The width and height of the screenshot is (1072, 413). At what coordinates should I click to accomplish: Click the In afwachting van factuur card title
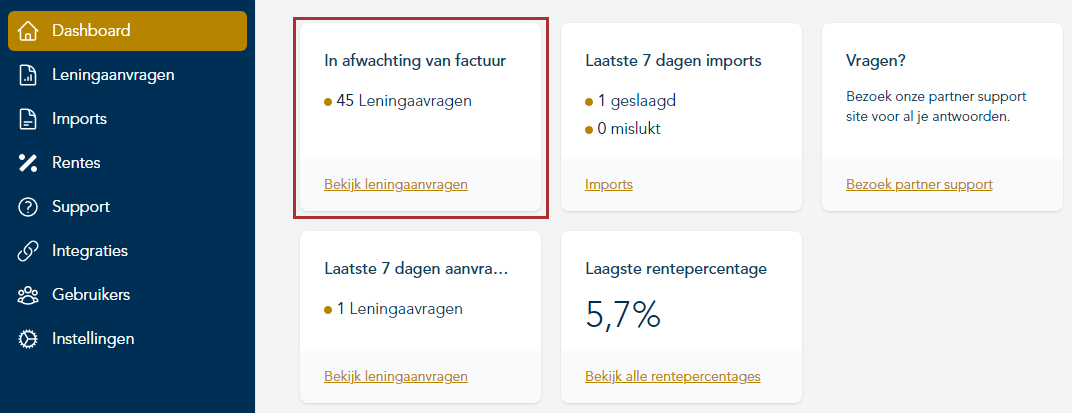(x=415, y=61)
